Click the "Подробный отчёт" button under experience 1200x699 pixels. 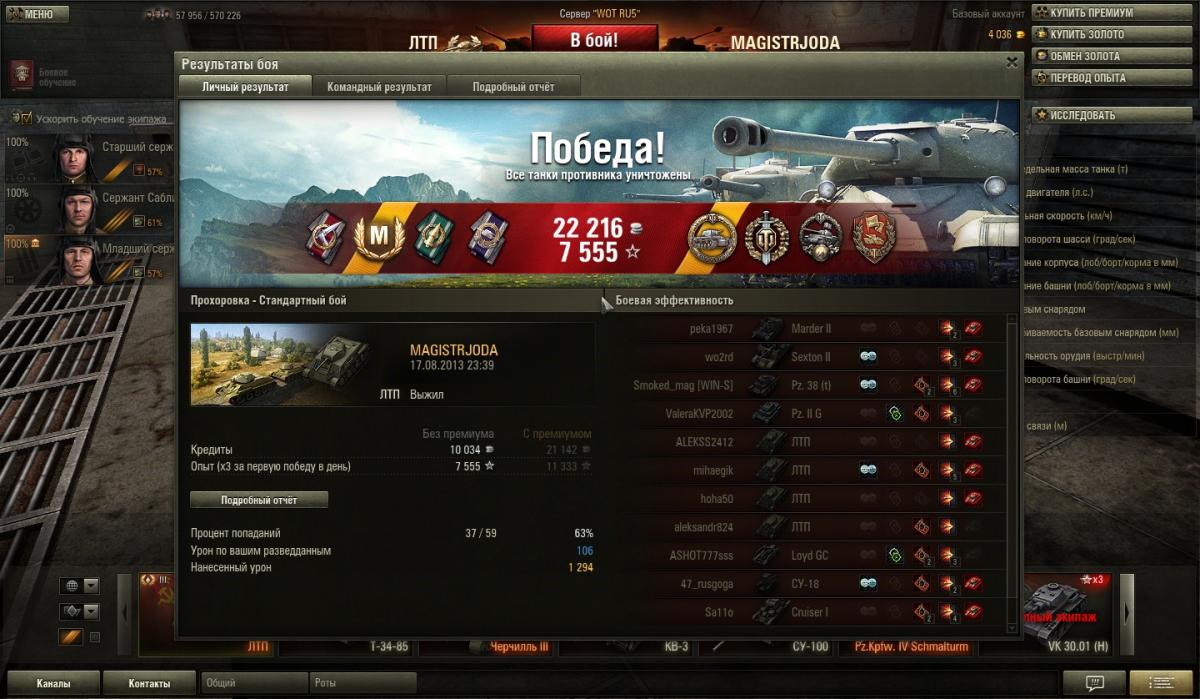pos(259,499)
